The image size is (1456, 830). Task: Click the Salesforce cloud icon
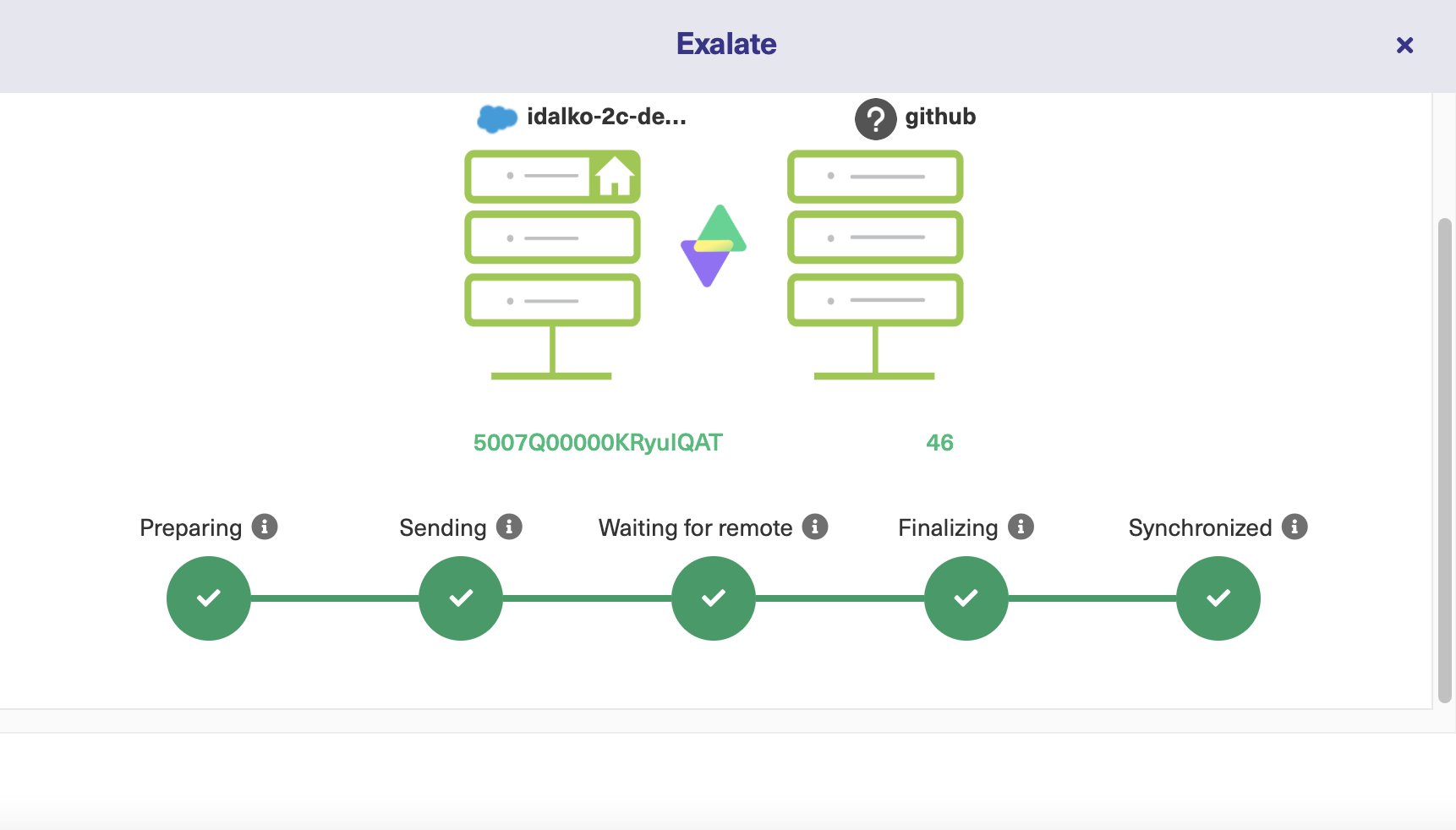point(497,118)
